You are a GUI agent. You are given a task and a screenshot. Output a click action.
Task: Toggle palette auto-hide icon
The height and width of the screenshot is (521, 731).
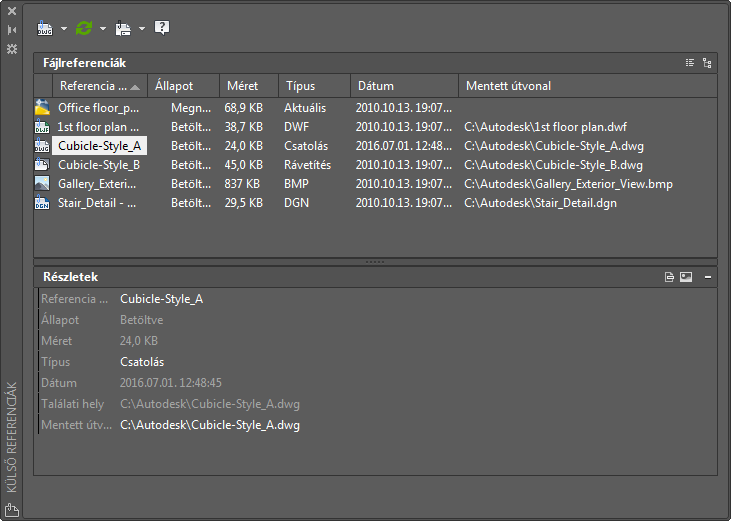pyautogui.click(x=12, y=30)
